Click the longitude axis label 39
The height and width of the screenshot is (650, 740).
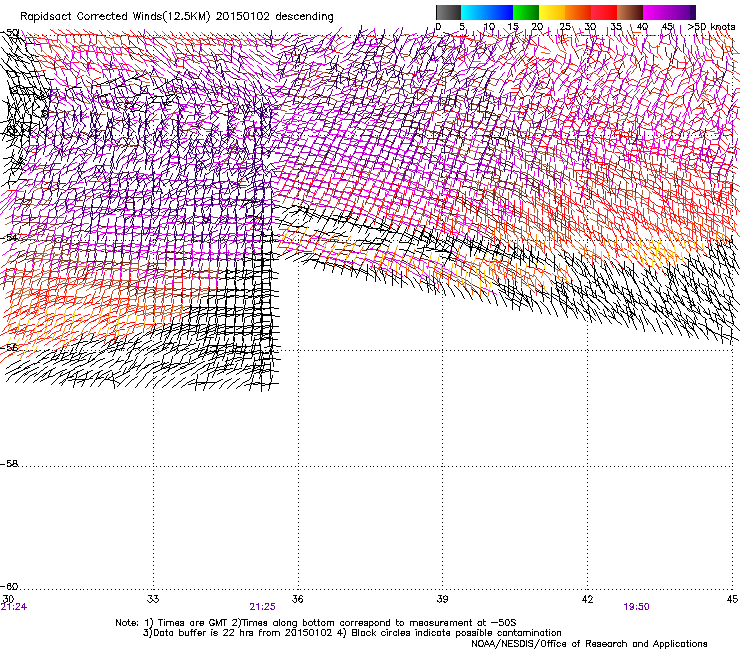442,599
